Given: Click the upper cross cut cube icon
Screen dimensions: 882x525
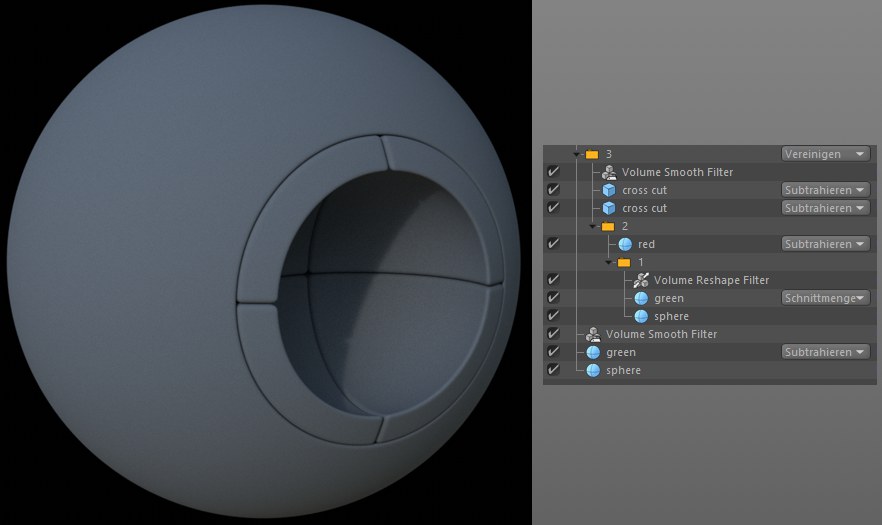Looking at the screenshot, I should (x=609, y=190).
